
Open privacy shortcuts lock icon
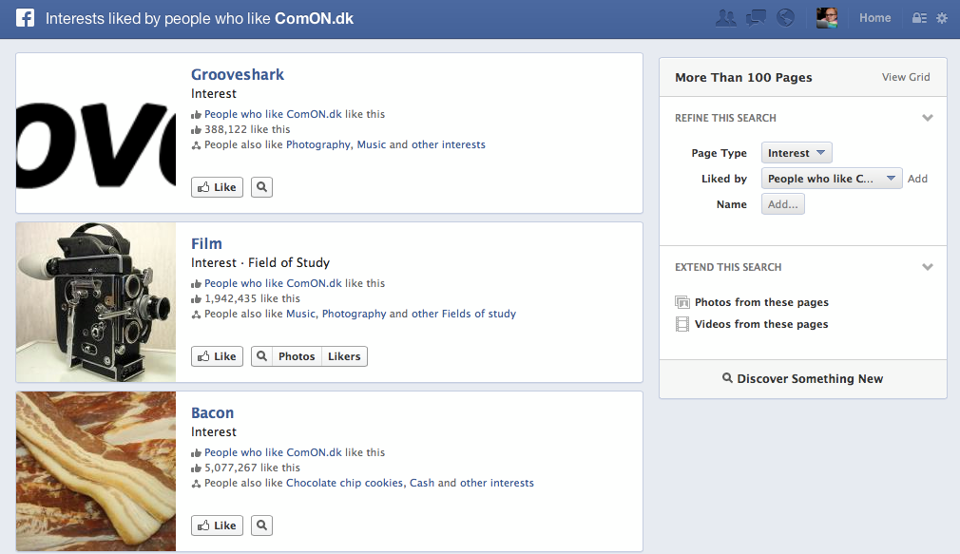pos(919,18)
